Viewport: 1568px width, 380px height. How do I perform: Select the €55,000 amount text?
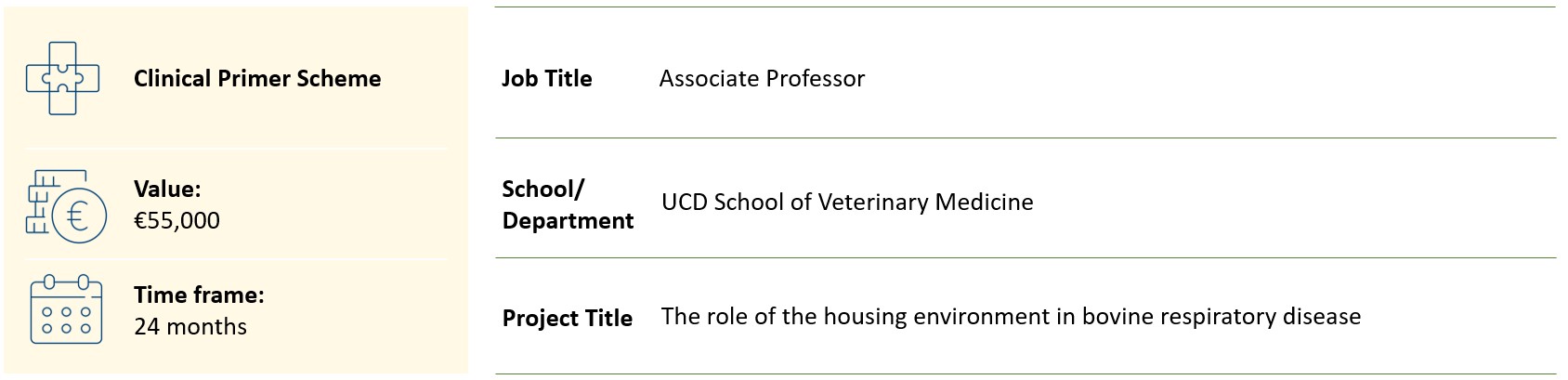[176, 220]
